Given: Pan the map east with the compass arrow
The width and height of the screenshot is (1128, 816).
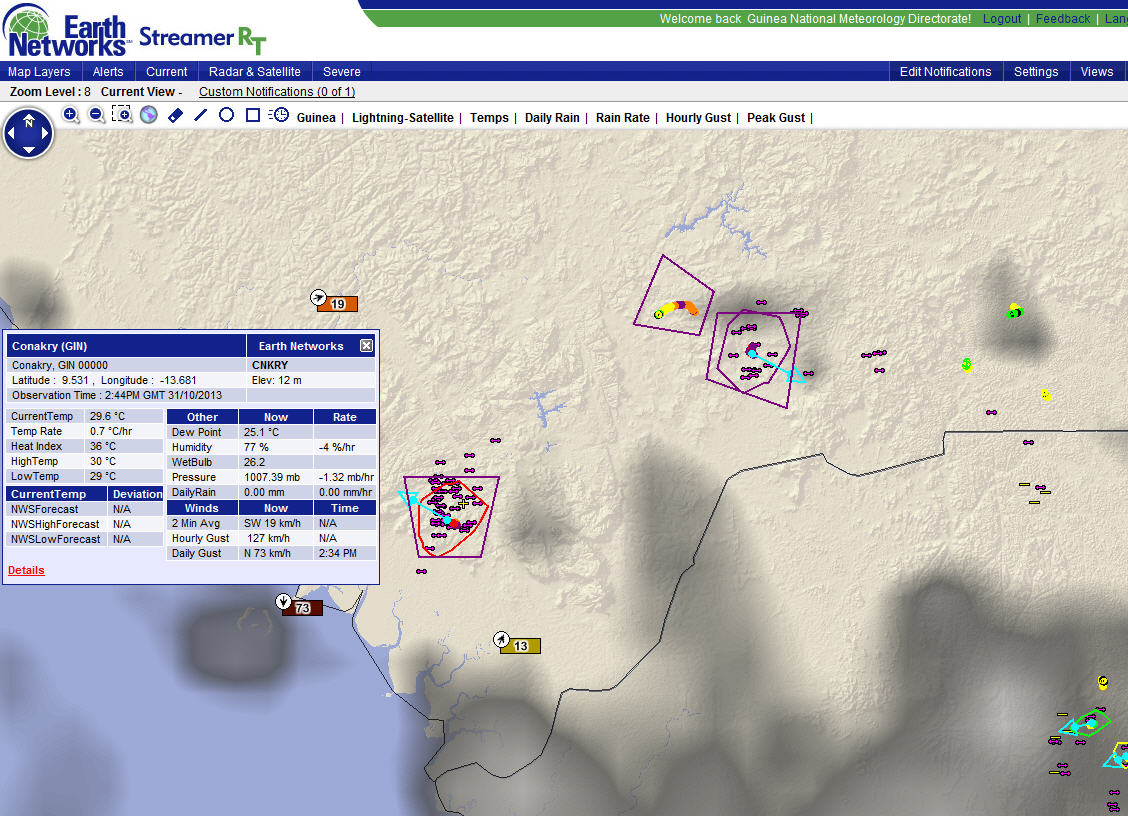Looking at the screenshot, I should point(46,133).
